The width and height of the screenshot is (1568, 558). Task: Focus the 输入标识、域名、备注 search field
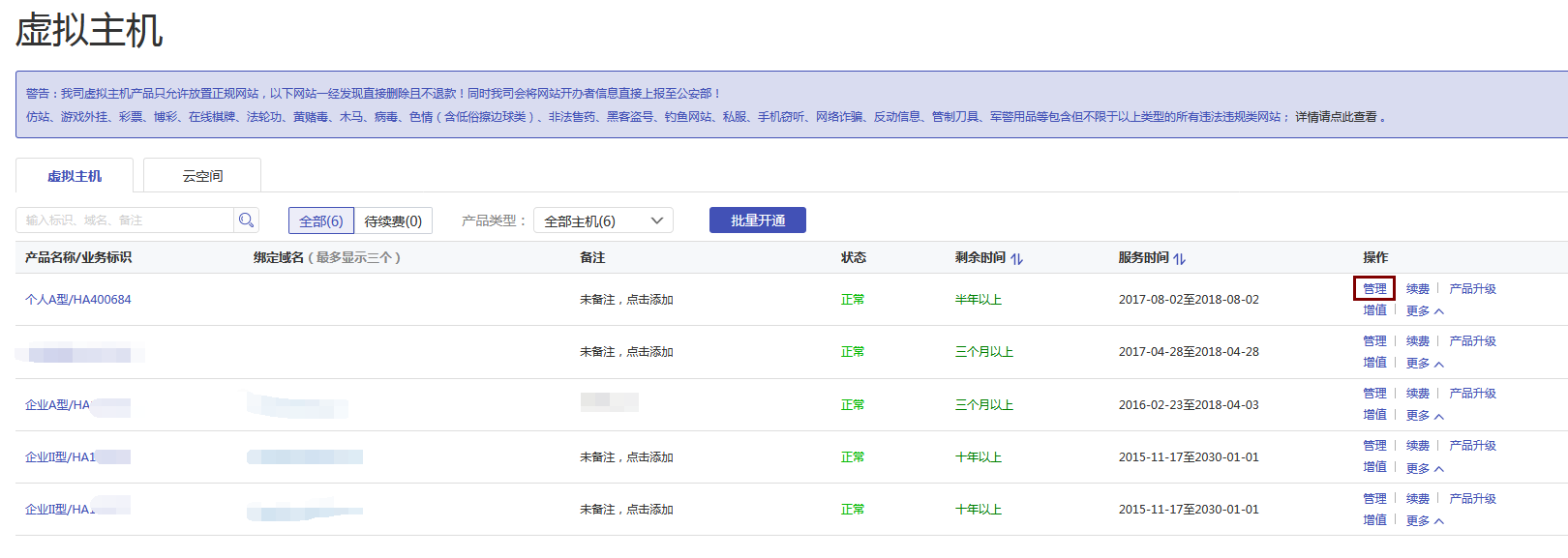(x=126, y=220)
